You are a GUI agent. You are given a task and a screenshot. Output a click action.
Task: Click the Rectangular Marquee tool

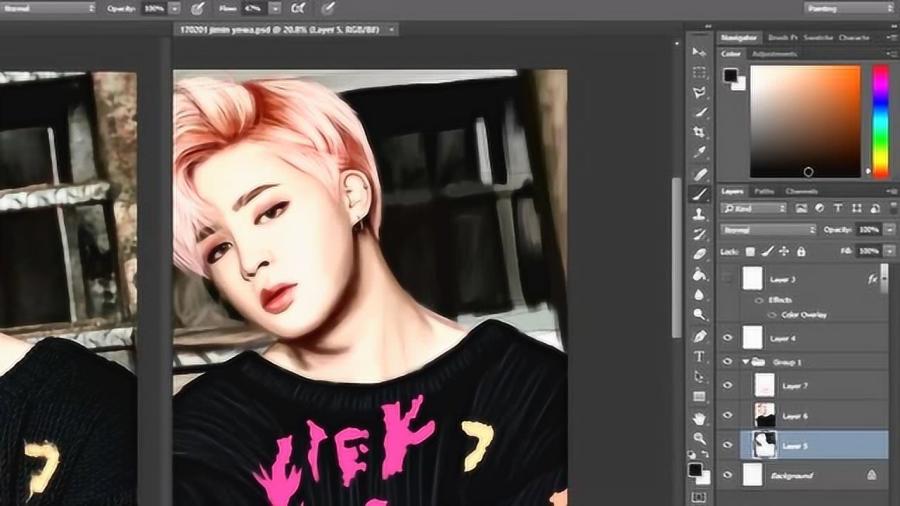699,72
